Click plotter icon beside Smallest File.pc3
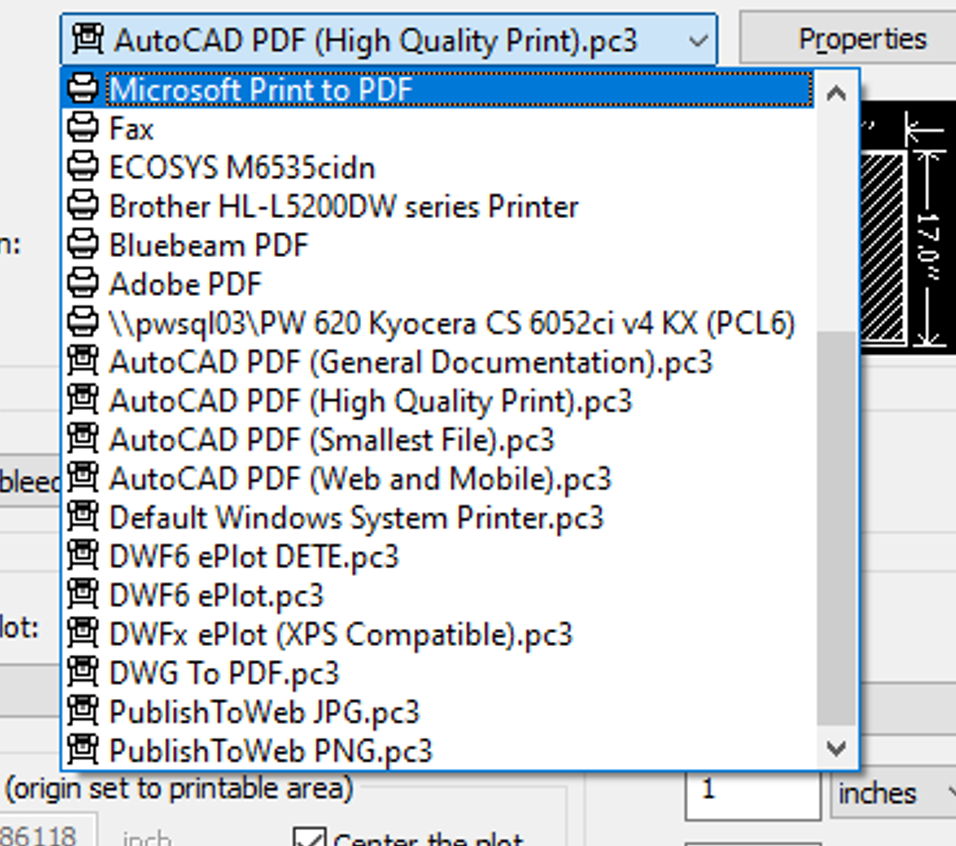The height and width of the screenshot is (846, 956). (83, 438)
